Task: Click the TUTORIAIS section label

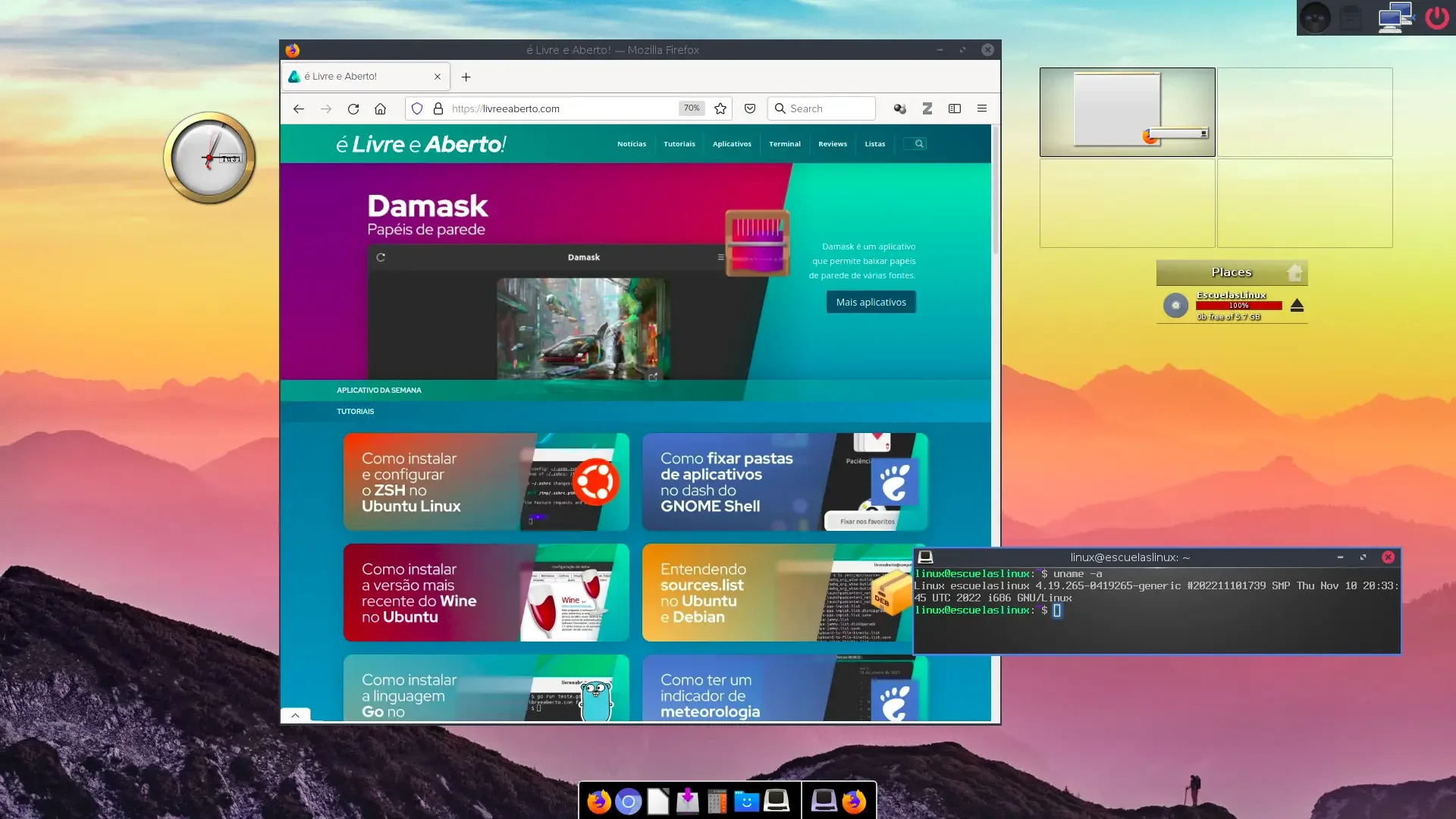Action: 356,412
